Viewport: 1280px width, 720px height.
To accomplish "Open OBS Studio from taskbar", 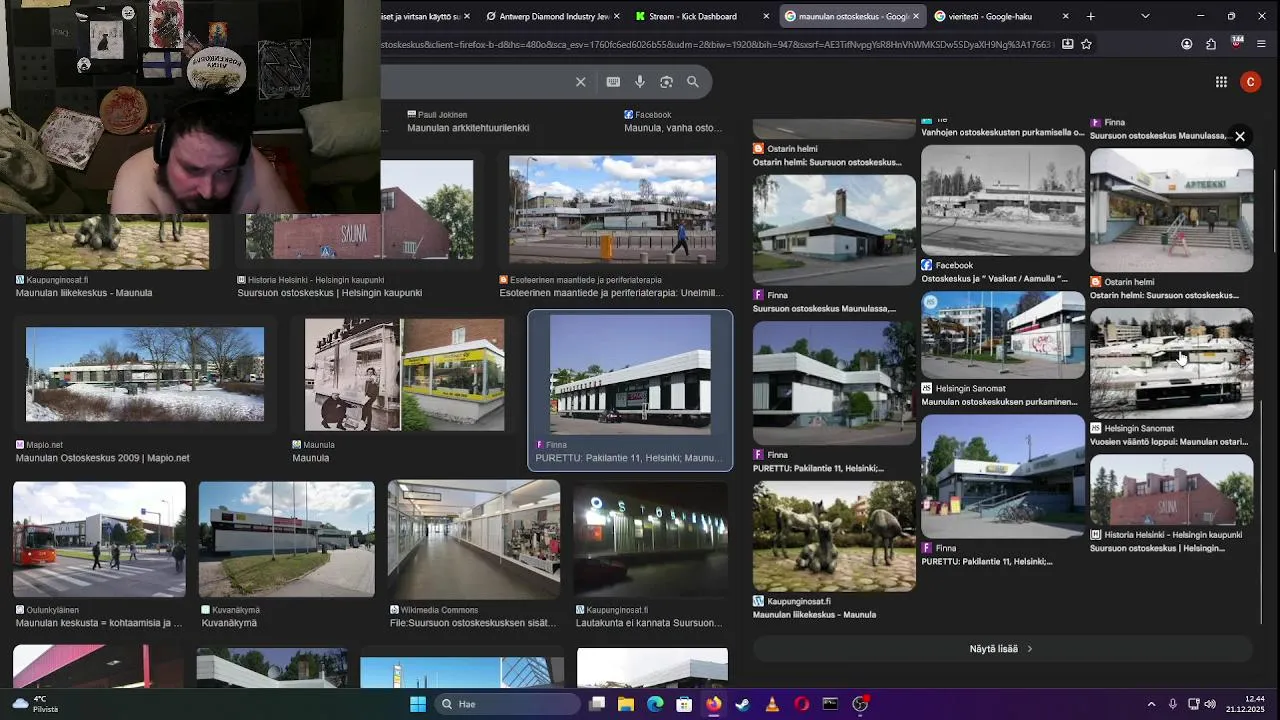I will point(860,704).
